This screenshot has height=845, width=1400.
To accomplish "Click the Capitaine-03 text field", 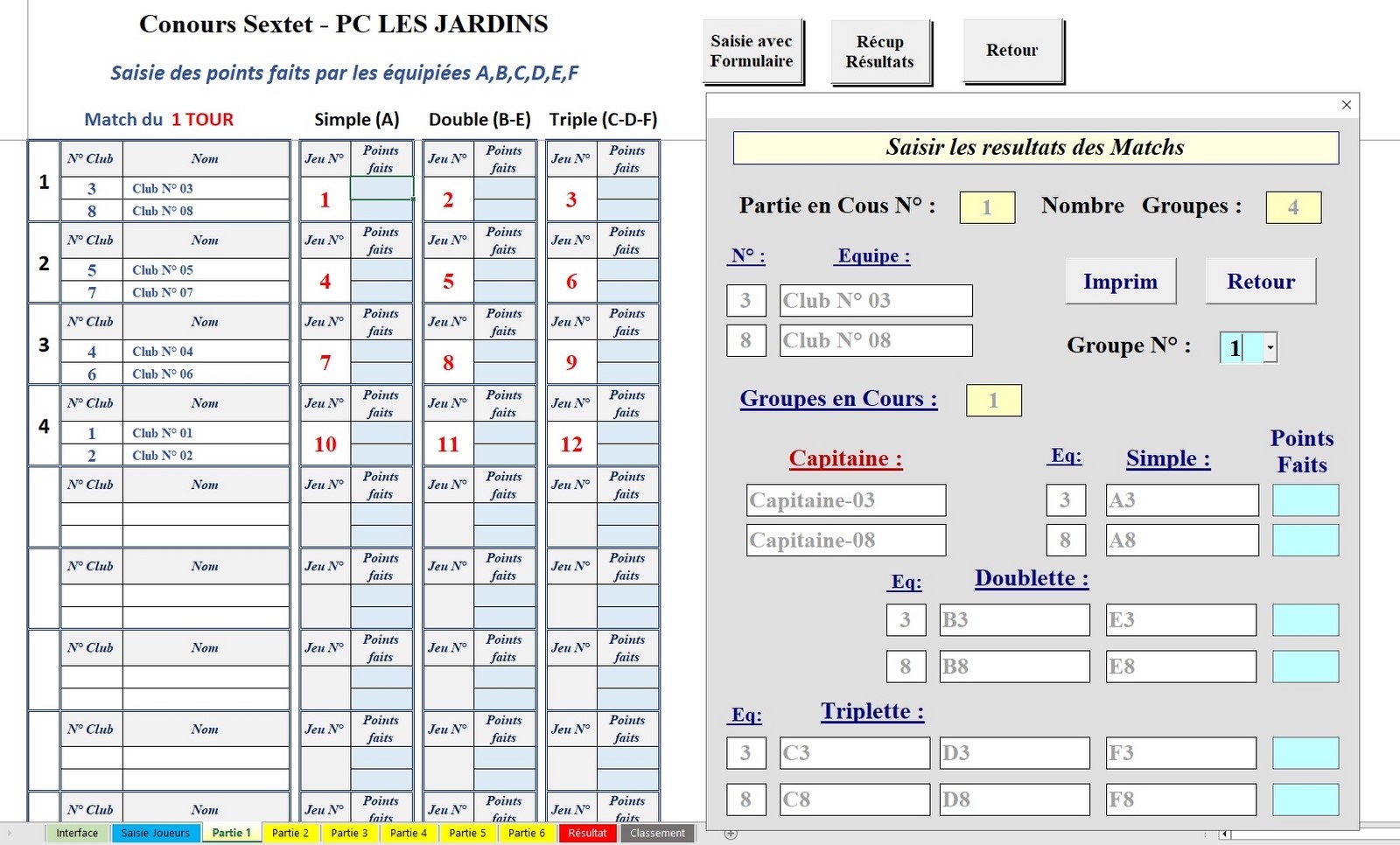I will (x=846, y=500).
